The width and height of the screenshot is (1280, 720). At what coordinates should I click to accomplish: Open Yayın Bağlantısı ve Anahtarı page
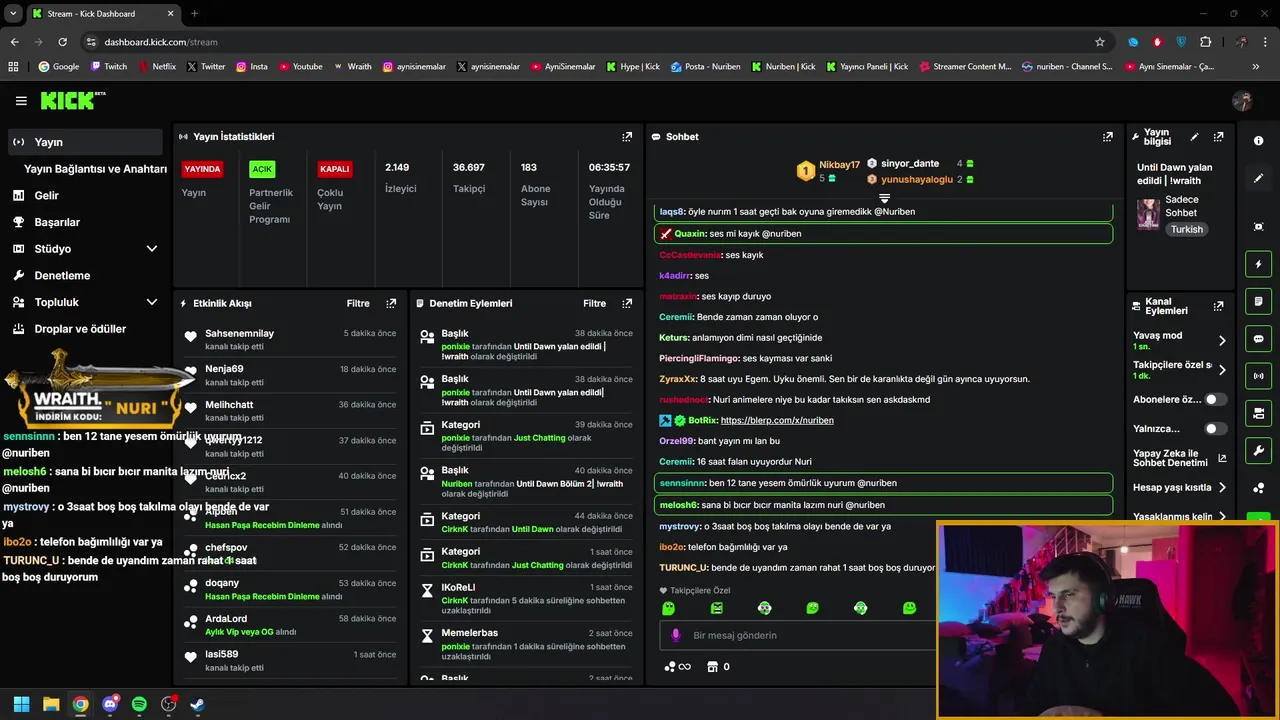(95, 169)
